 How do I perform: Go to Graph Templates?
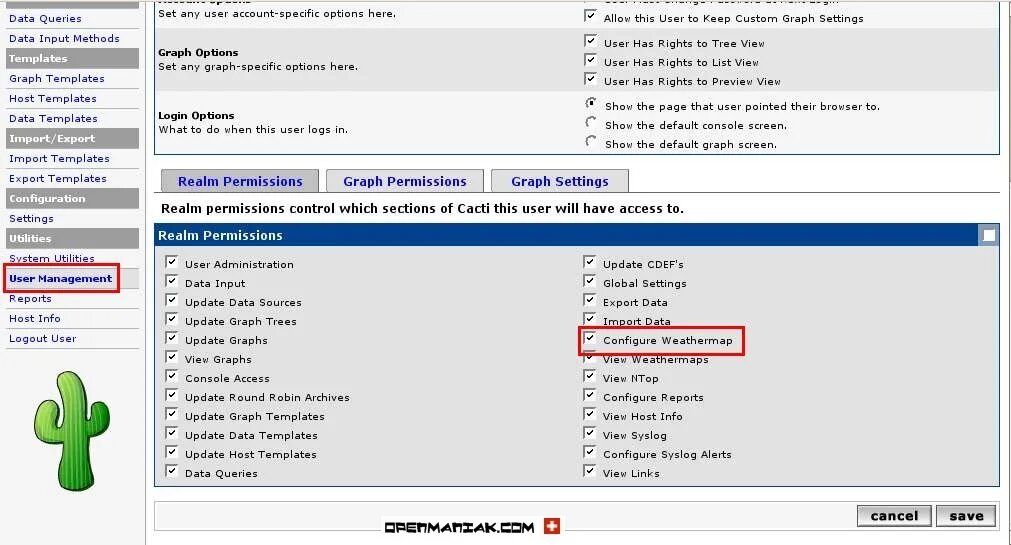click(57, 79)
